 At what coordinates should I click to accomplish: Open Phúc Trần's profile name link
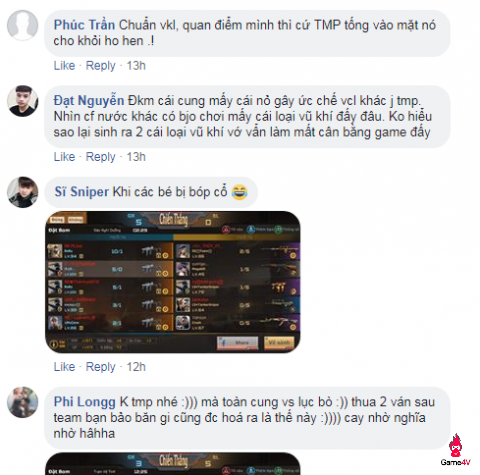[84, 25]
